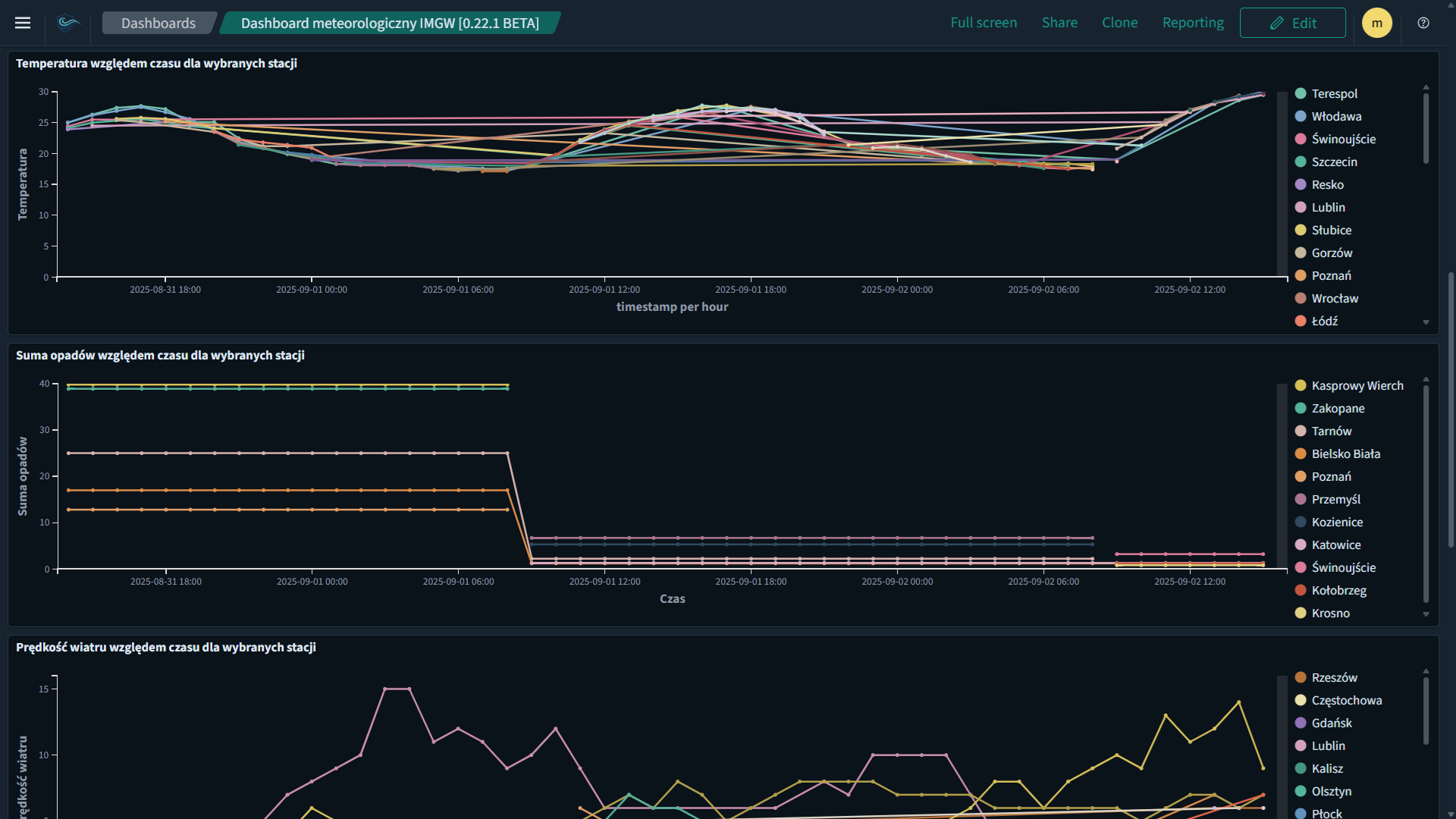Hide the Kasprowy Wierch precipitation series
The width and height of the screenshot is (1456, 819).
pyautogui.click(x=1357, y=385)
